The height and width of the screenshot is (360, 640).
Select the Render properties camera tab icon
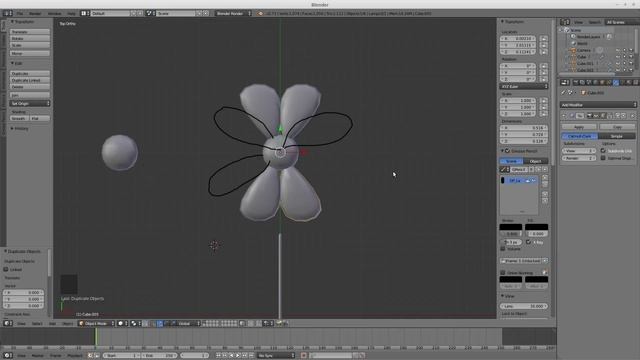tap(576, 82)
